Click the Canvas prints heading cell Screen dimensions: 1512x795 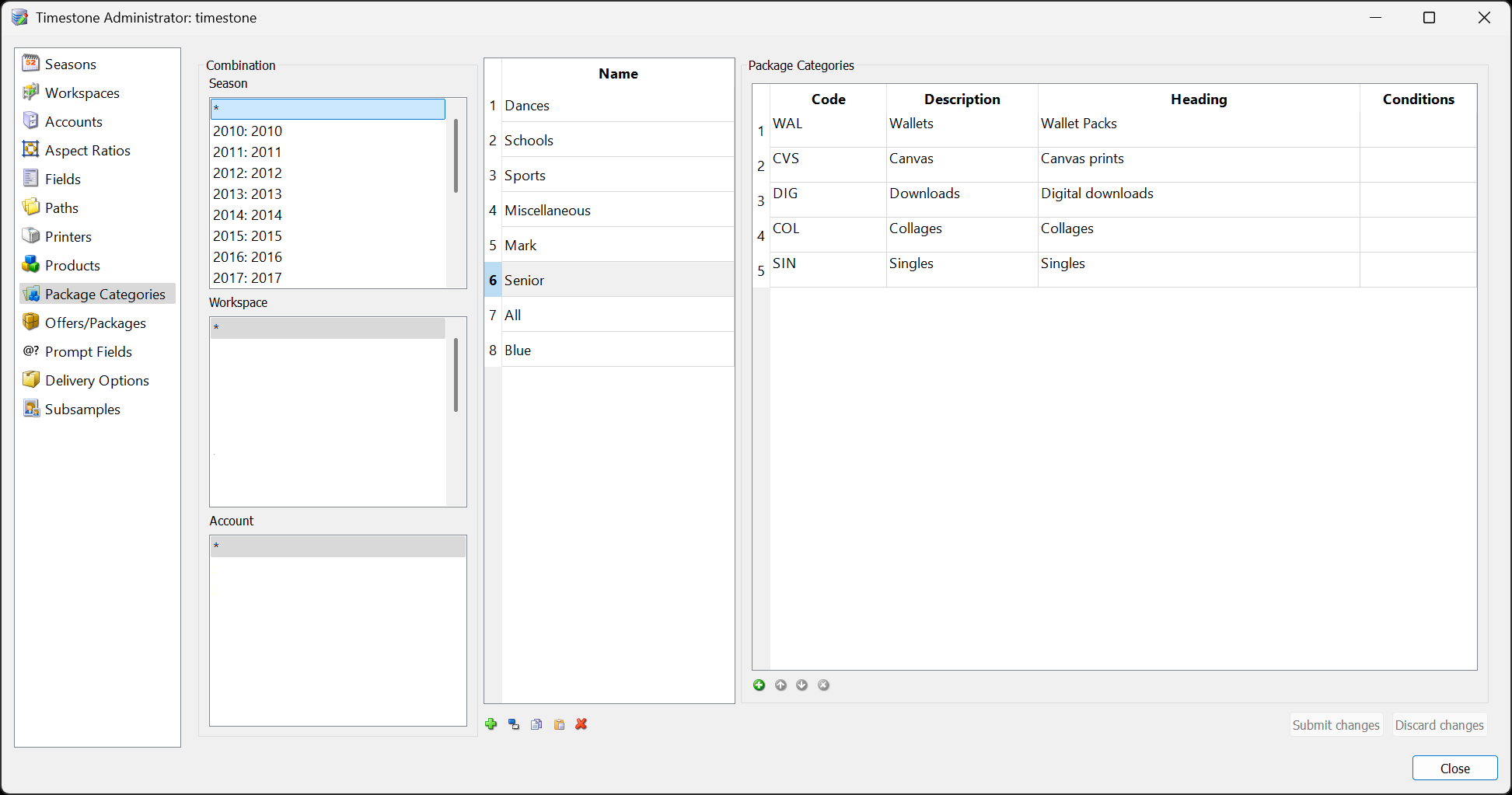click(x=1199, y=165)
